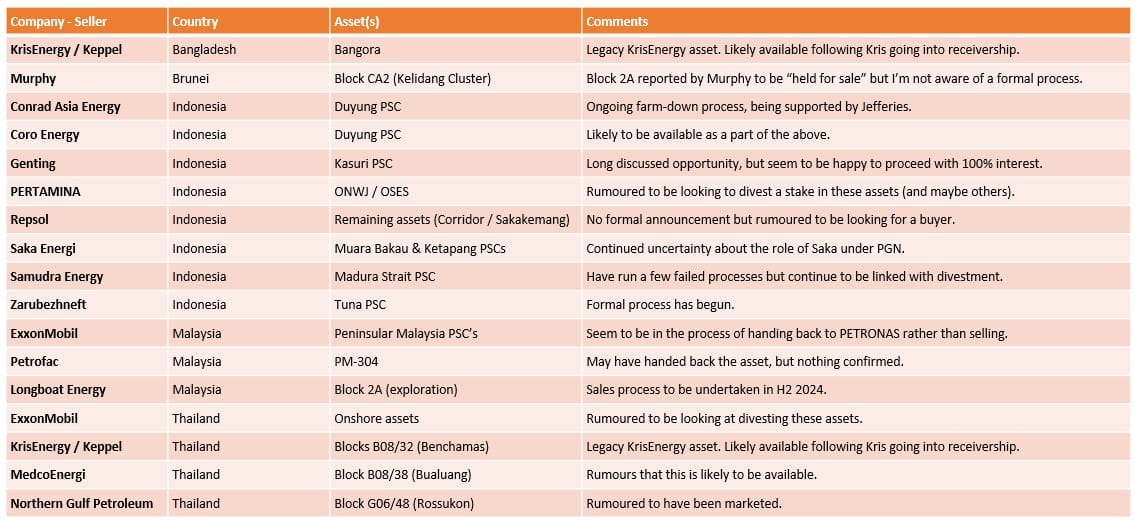Viewport: 1135px width, 520px height.
Task: Click the PERTAMINA company cell
Action: [x=45, y=191]
